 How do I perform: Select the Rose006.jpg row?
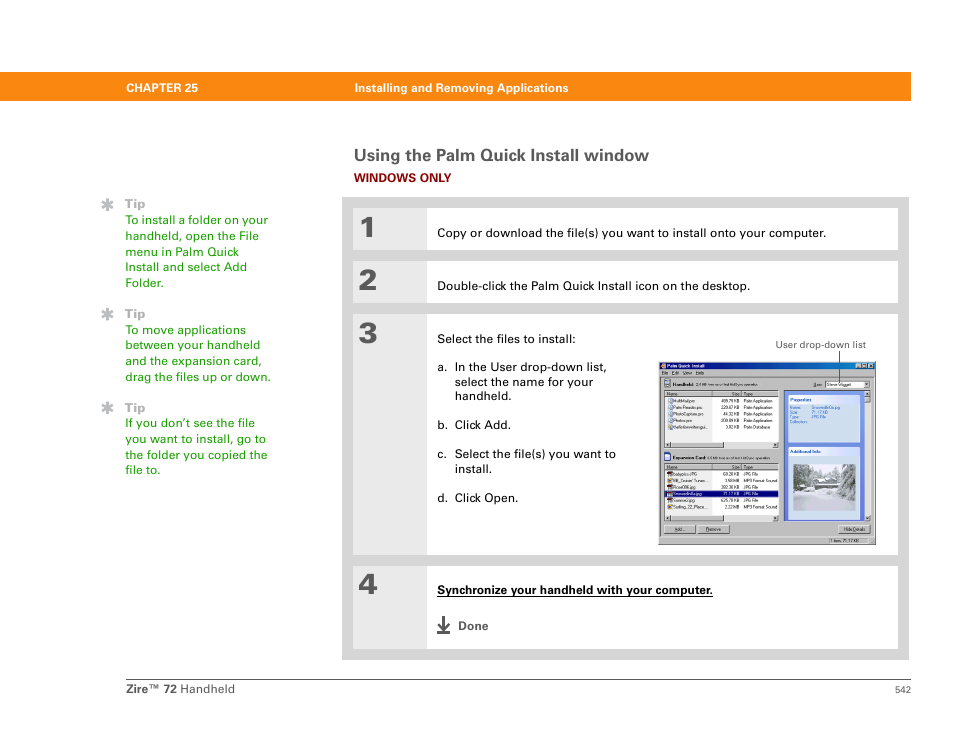pyautogui.click(x=721, y=487)
